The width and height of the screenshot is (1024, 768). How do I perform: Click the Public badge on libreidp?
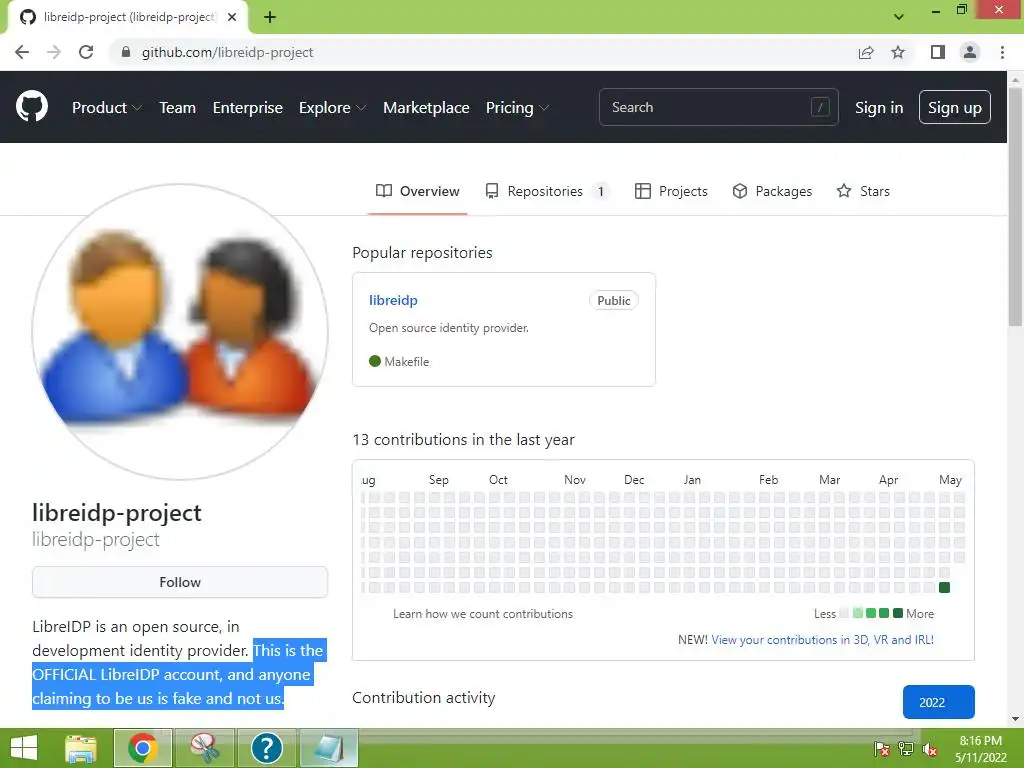coord(614,300)
